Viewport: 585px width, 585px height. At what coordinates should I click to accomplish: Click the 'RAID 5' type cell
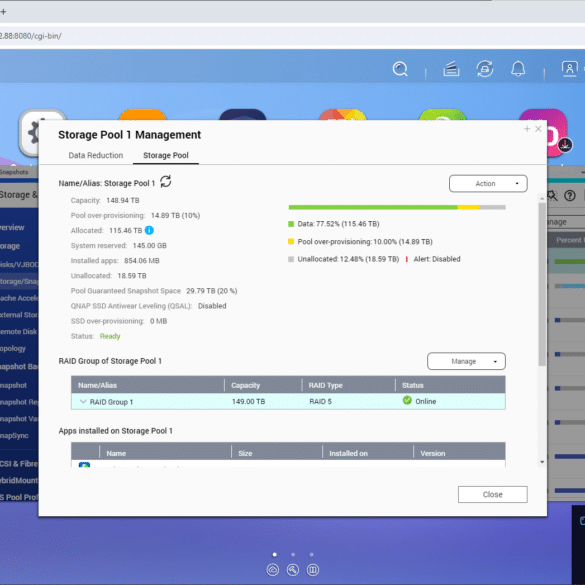point(320,401)
